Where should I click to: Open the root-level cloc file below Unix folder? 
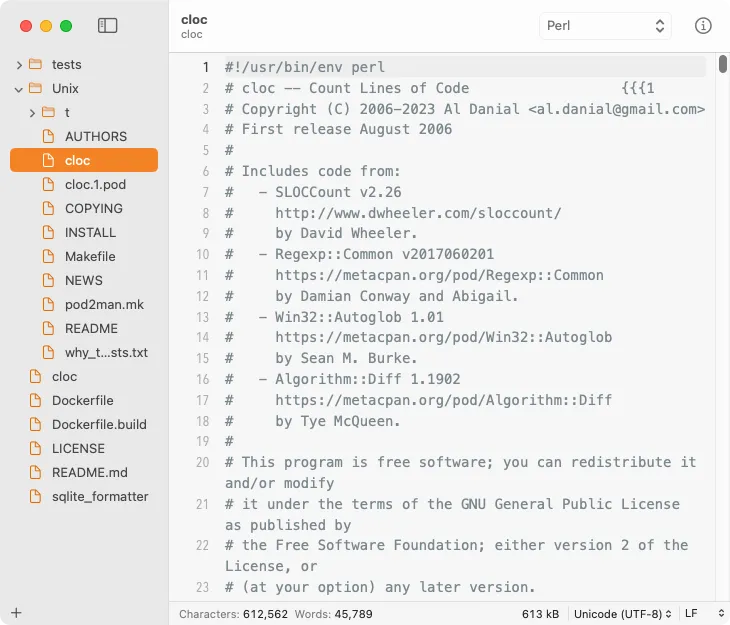point(84,376)
